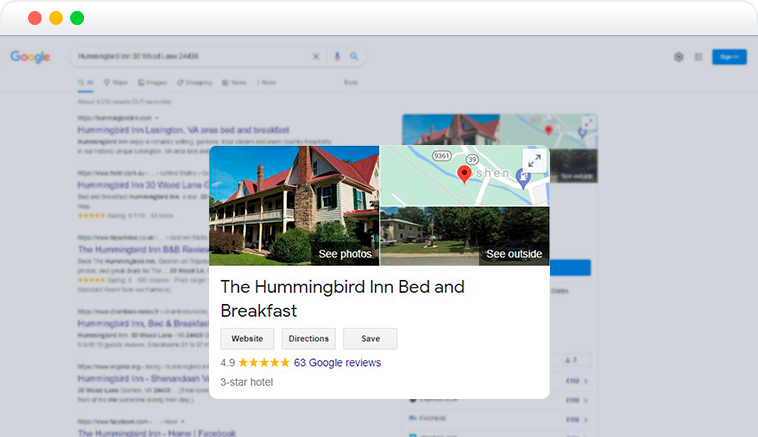Switch to the News search tab
This screenshot has height=437, width=758.
(x=234, y=83)
